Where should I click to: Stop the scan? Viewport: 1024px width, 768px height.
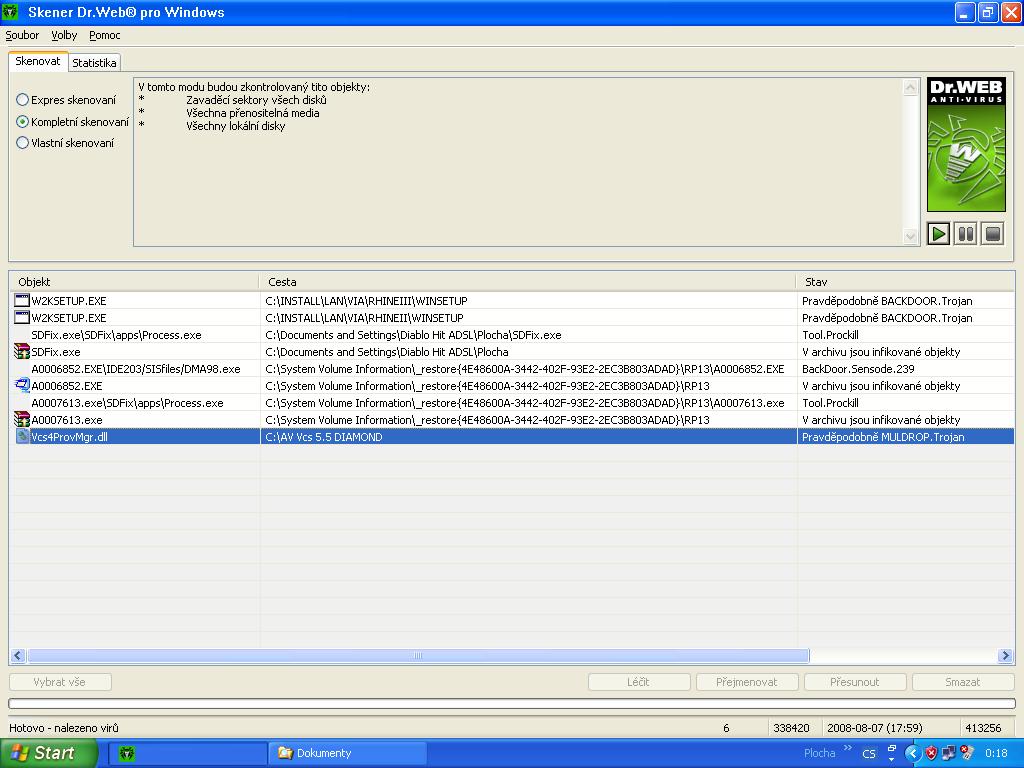(x=992, y=234)
